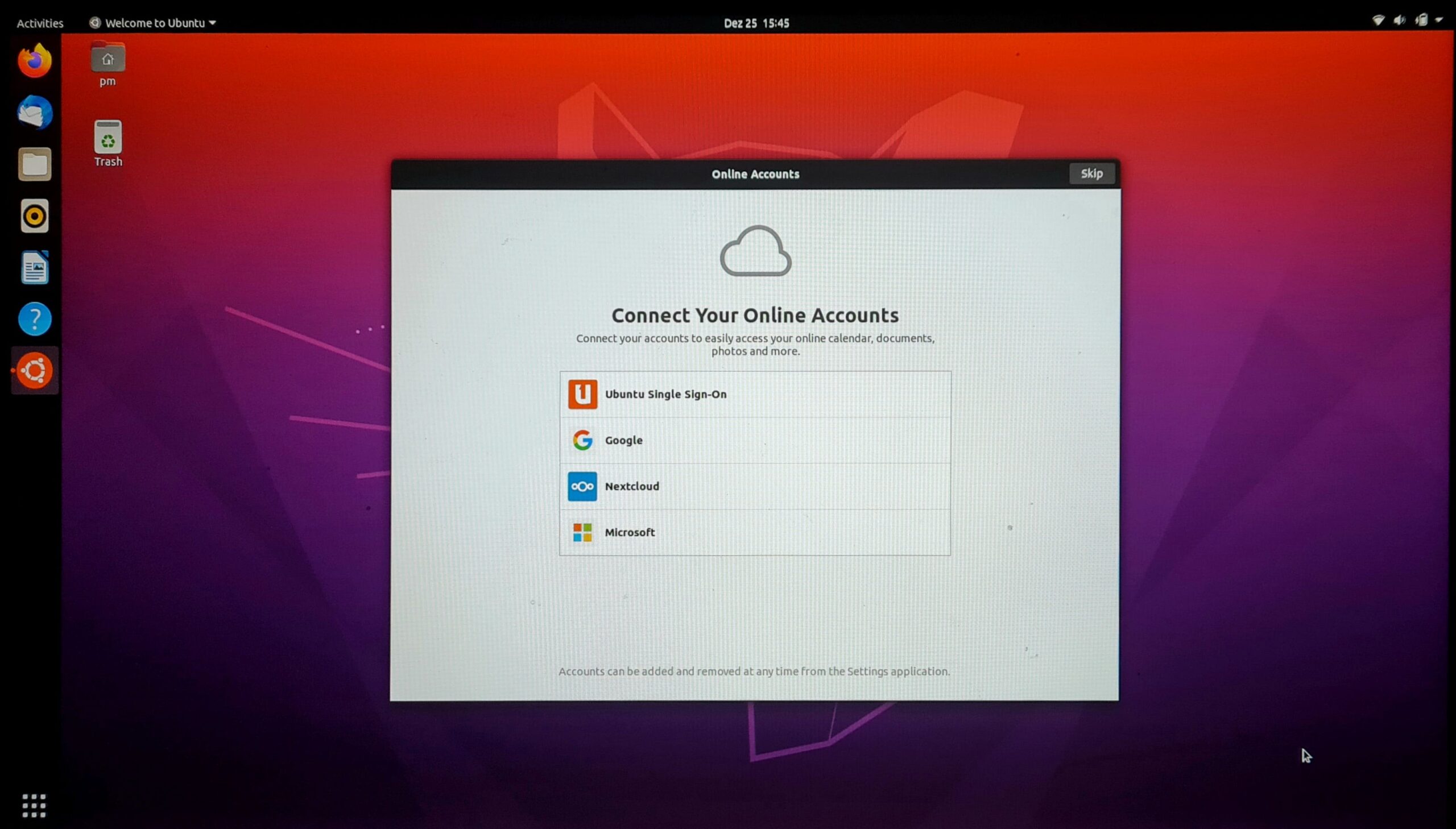Open the Files manager dock icon
Viewport: 1456px width, 829px height.
34,164
